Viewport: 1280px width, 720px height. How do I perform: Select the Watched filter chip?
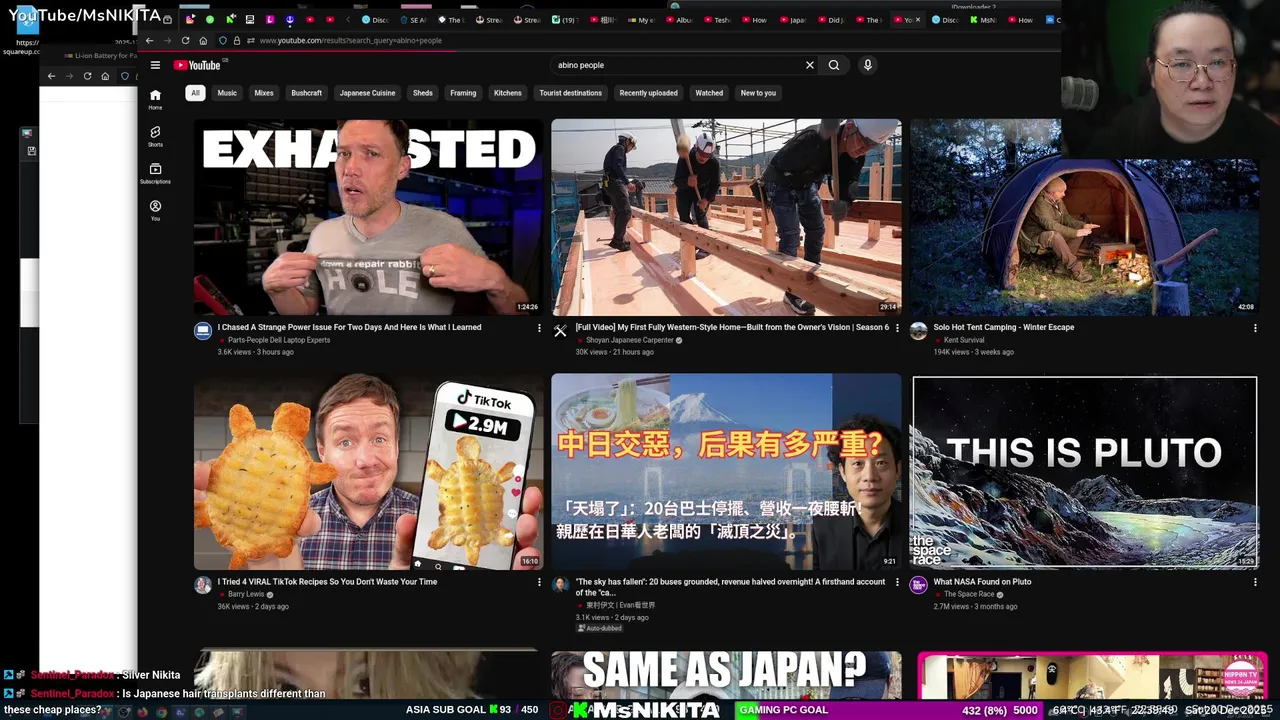coord(709,93)
